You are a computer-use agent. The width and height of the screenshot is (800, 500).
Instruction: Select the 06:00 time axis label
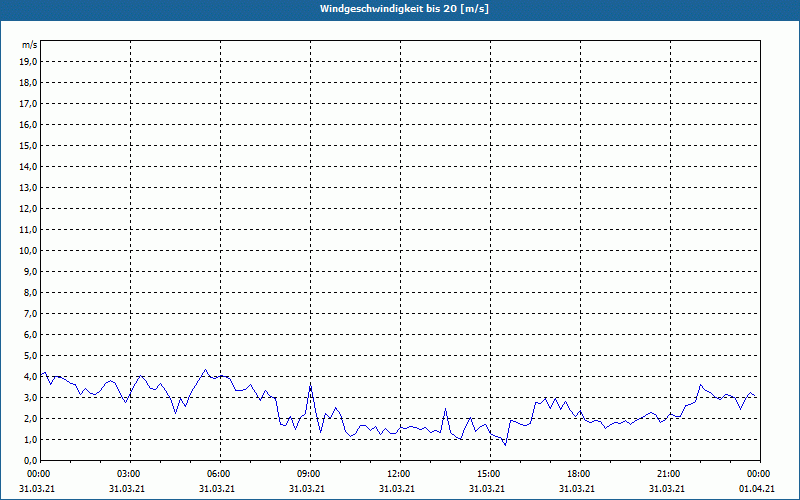click(x=219, y=473)
